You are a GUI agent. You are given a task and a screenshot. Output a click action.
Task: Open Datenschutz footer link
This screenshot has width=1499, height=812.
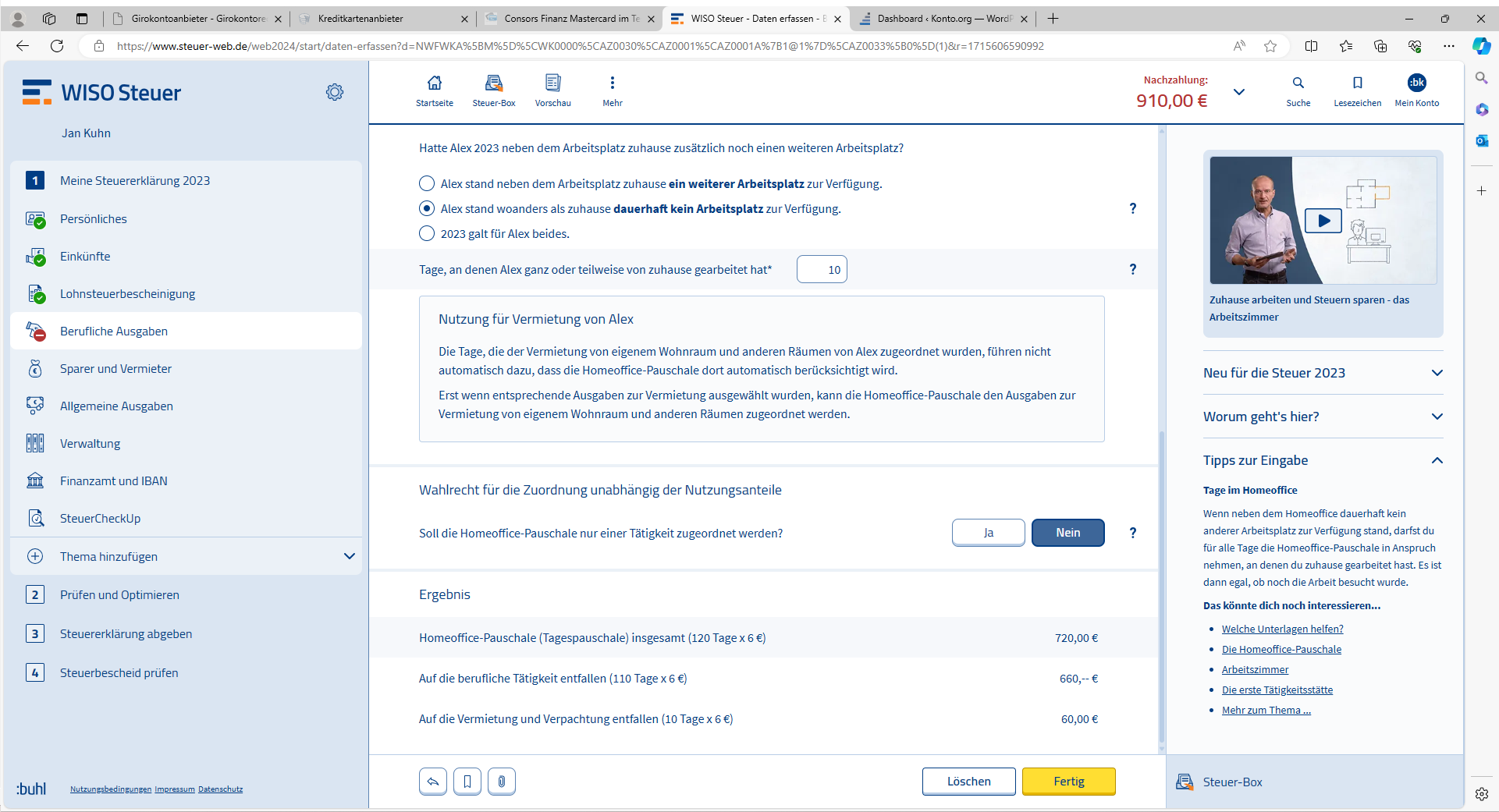pos(220,789)
